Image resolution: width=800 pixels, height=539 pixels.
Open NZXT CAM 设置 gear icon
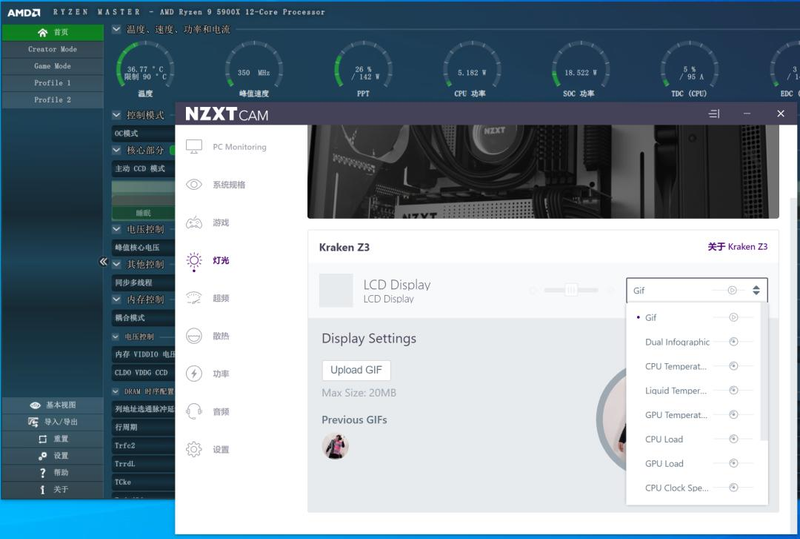point(195,449)
